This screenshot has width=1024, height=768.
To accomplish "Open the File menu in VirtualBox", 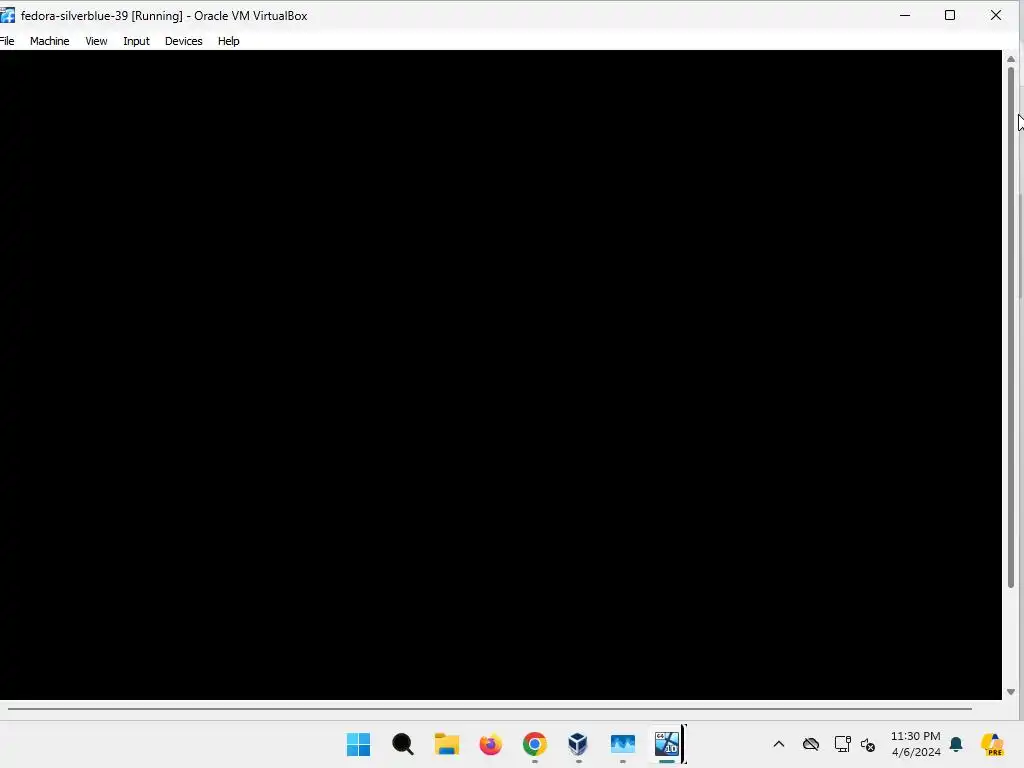I will tap(7, 41).
